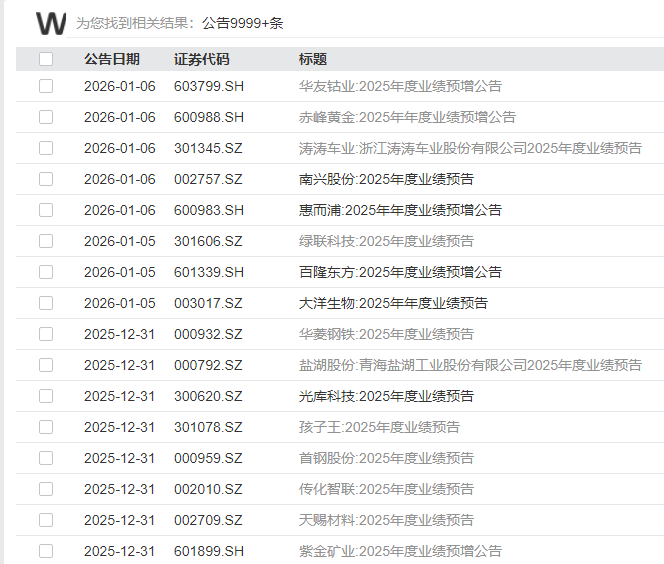
Task: Select security code 301345.SZ
Action: tap(208, 148)
